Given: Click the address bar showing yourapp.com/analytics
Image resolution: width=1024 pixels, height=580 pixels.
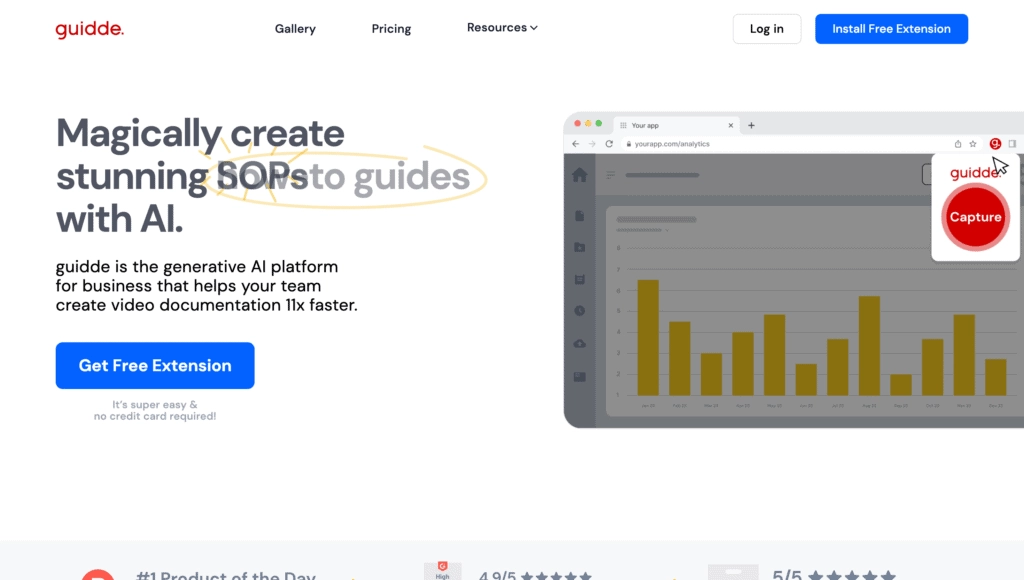Looking at the screenshot, I should click(673, 144).
